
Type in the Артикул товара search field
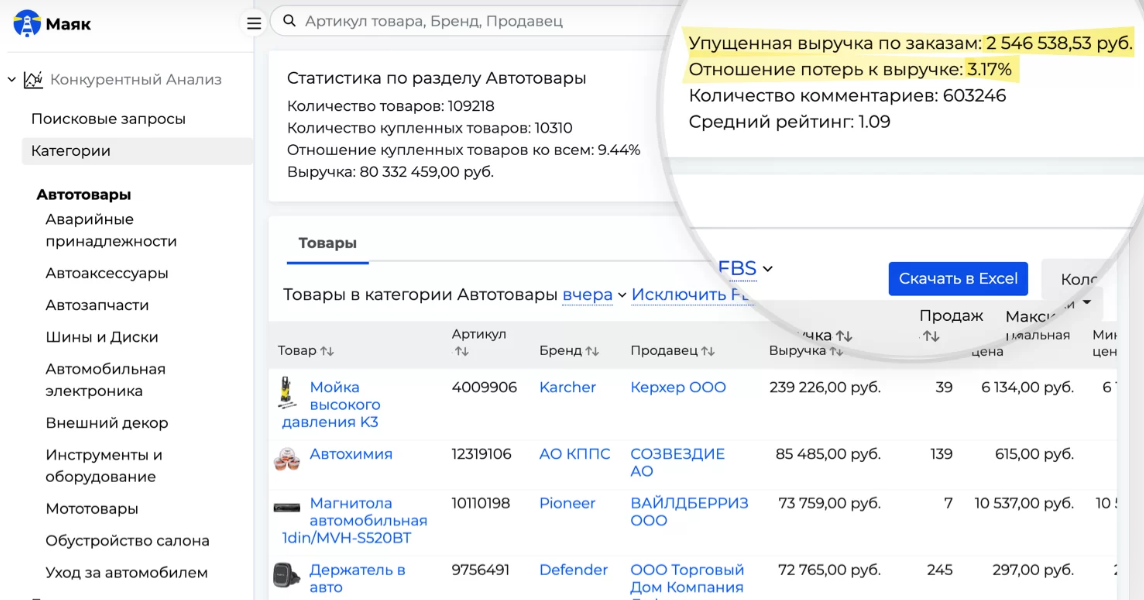pyautogui.click(x=480, y=21)
